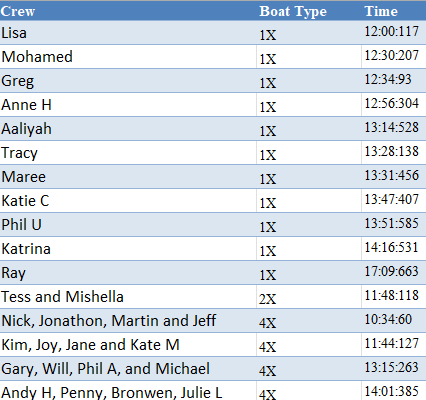
Task: Select Aaliyah's time 13:14:528
Action: coord(394,129)
